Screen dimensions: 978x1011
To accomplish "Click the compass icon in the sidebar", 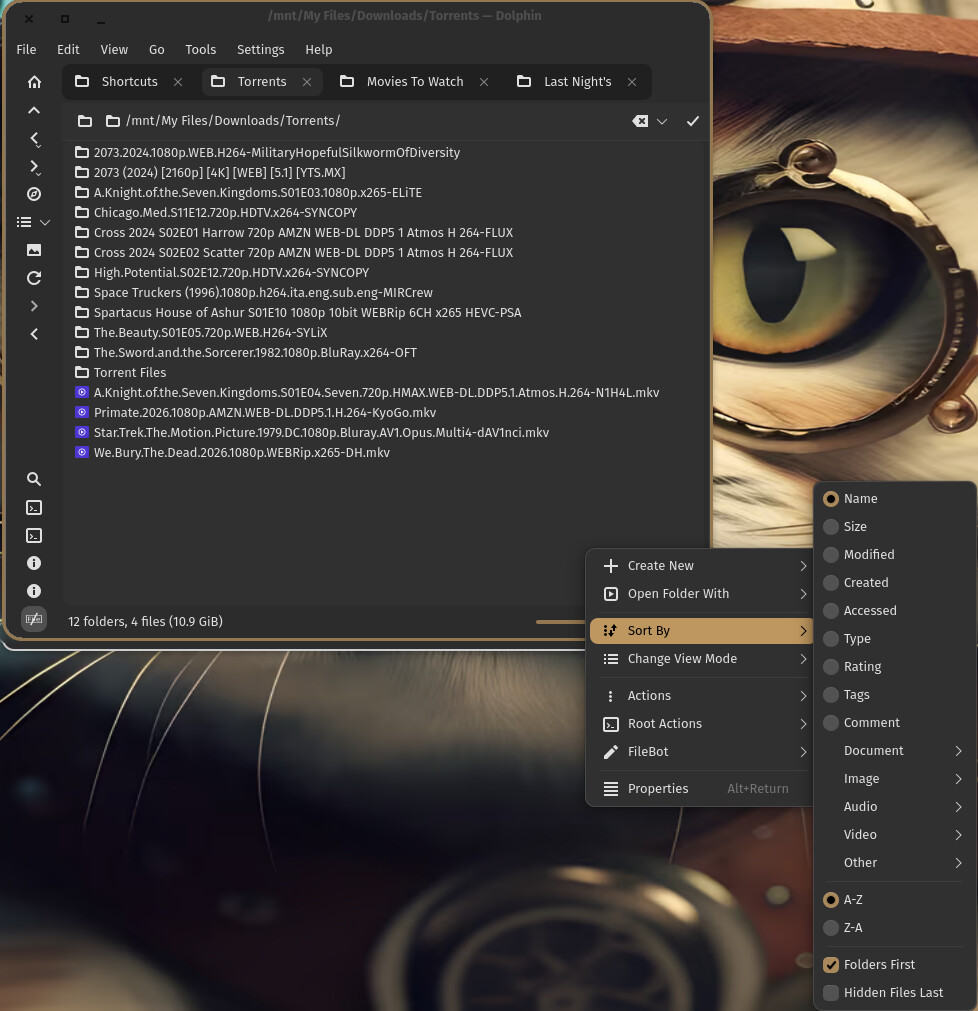I will pyautogui.click(x=34, y=194).
